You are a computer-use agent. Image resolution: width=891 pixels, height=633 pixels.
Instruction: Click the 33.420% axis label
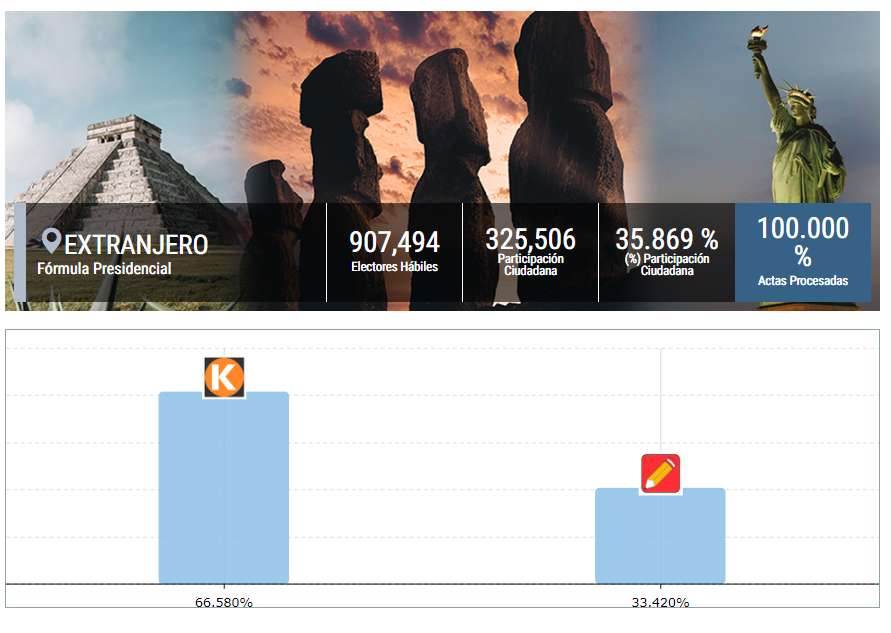tap(660, 603)
